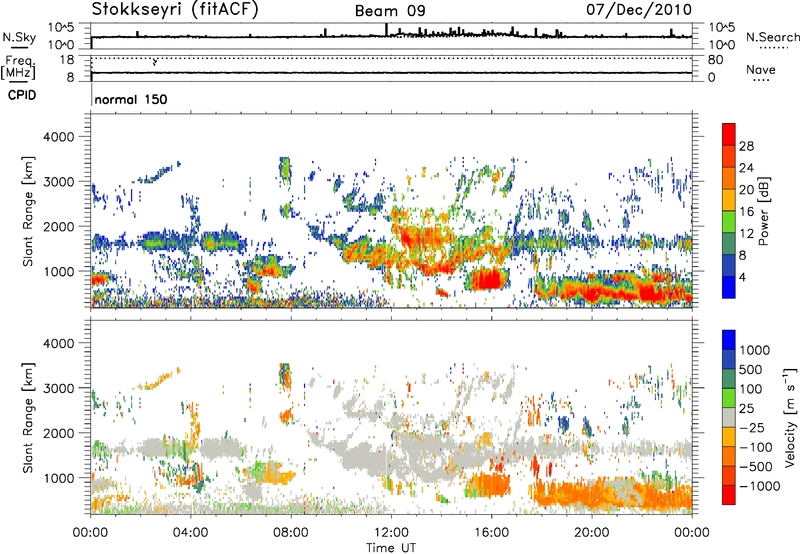Click the '1000' tick on the Velocity scale
Image resolution: width=800 pixels, height=554 pixels.
tap(755, 350)
